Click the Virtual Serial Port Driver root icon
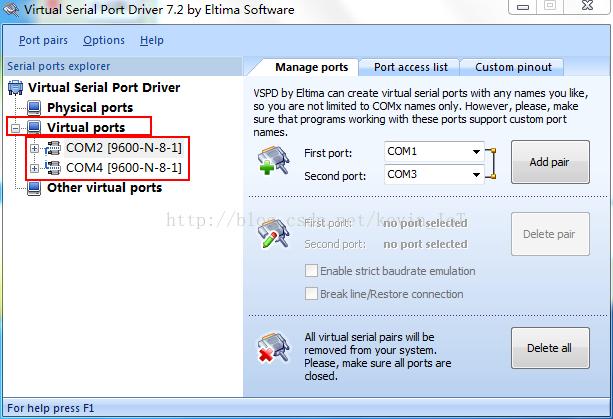 pyautogui.click(x=16, y=88)
